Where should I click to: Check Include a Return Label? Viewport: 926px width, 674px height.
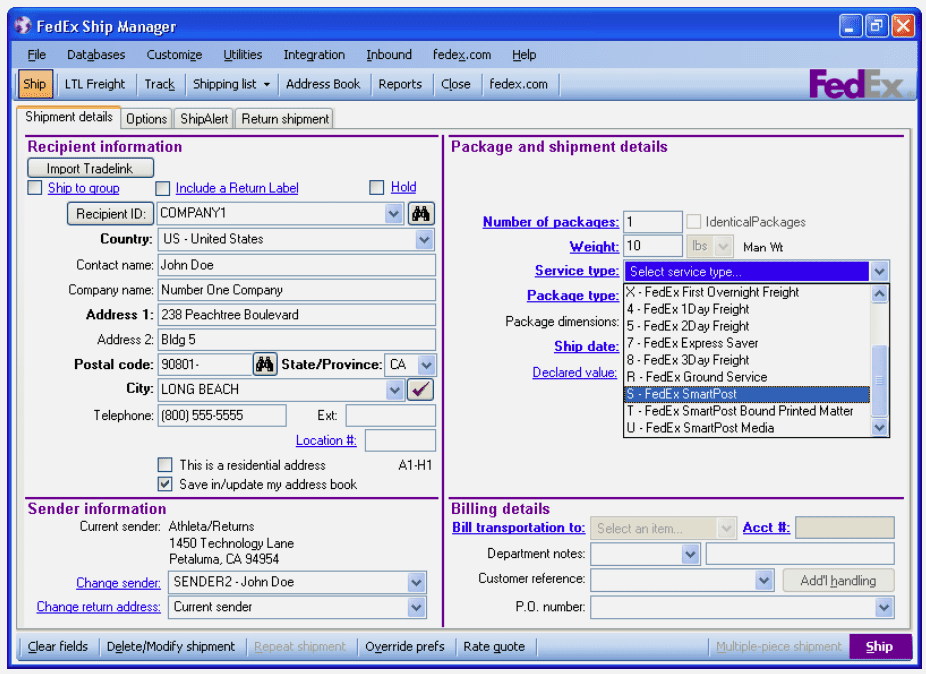tap(163, 188)
